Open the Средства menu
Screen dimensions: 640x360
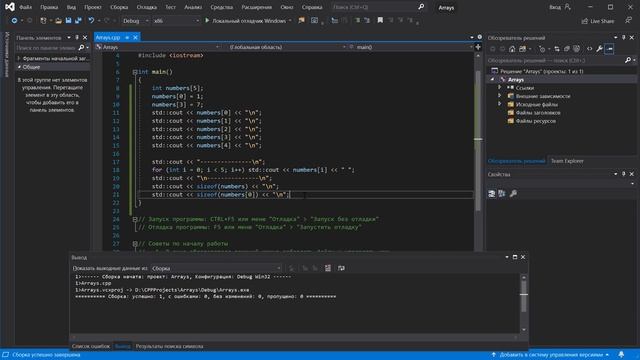[222, 7]
